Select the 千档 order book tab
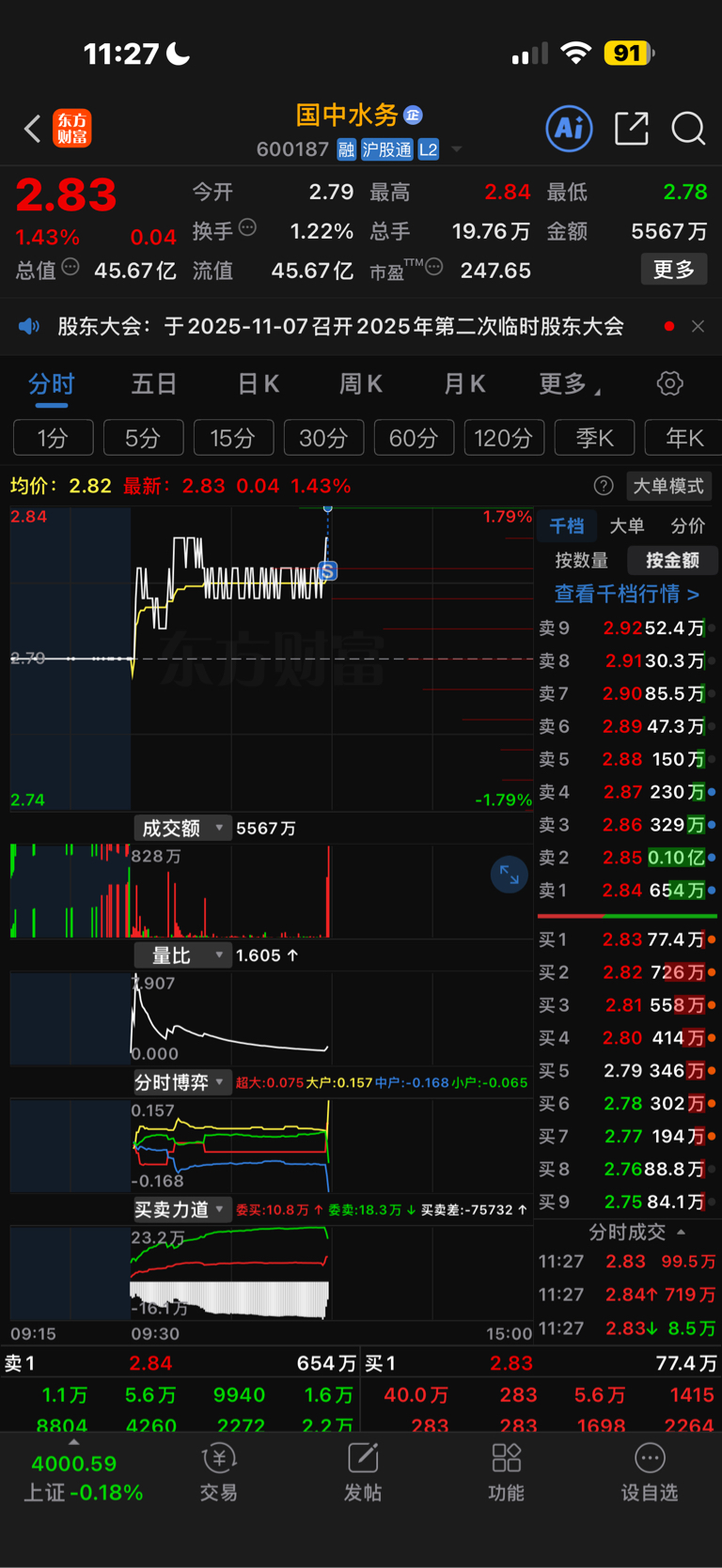The image size is (722, 1568). pos(567,526)
